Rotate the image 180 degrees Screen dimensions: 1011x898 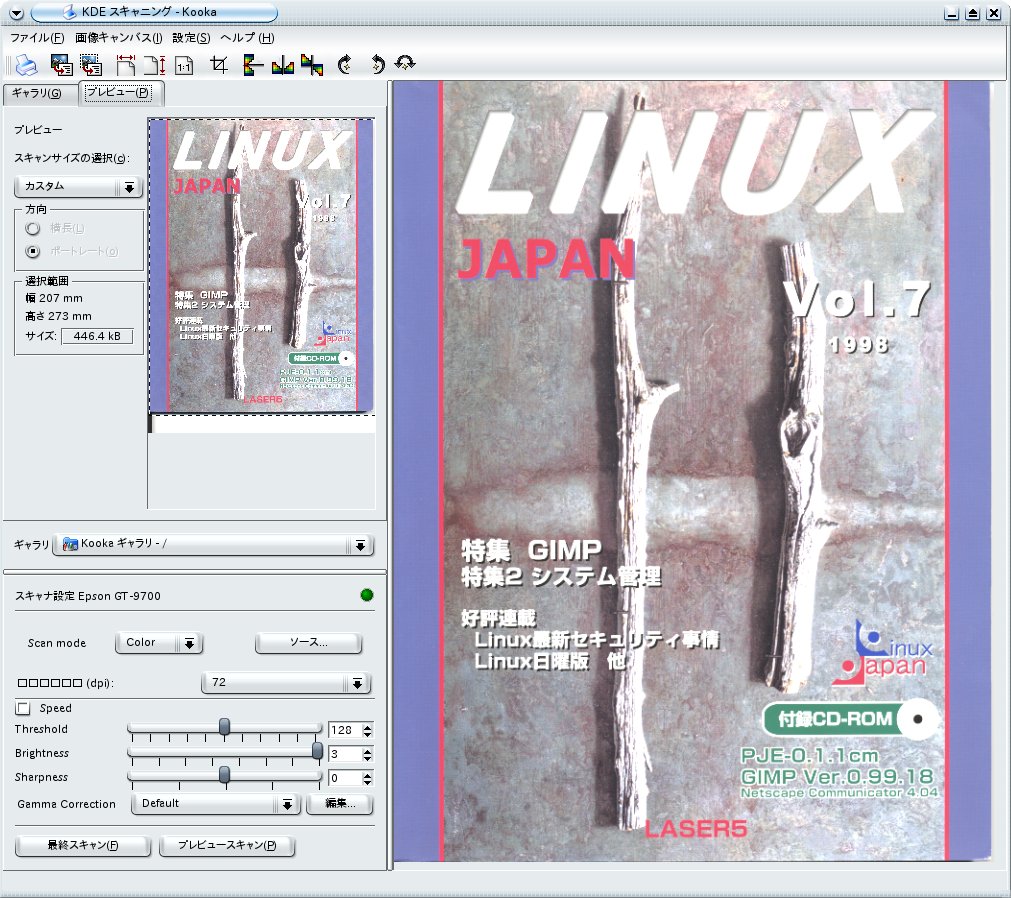click(x=405, y=63)
